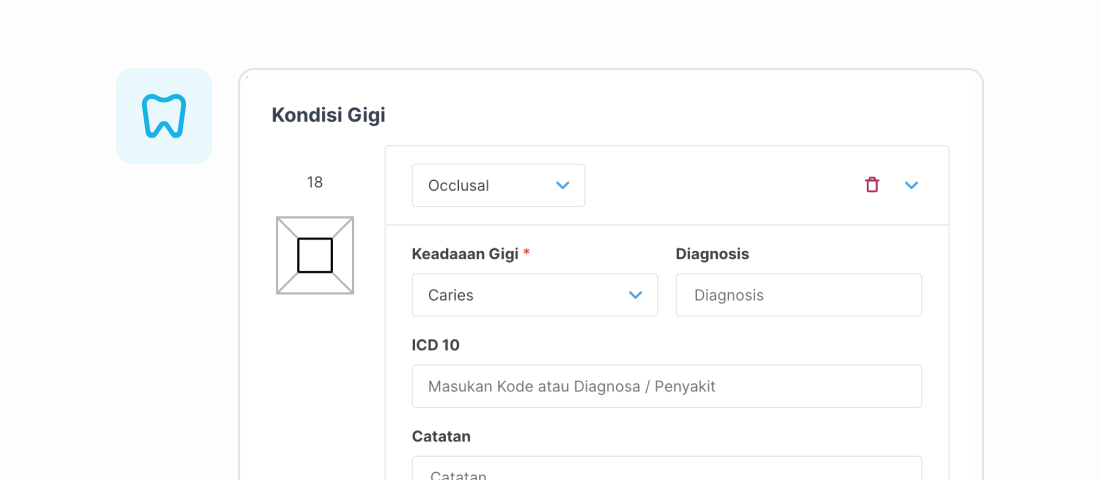Click tooth number 18 label

315,182
